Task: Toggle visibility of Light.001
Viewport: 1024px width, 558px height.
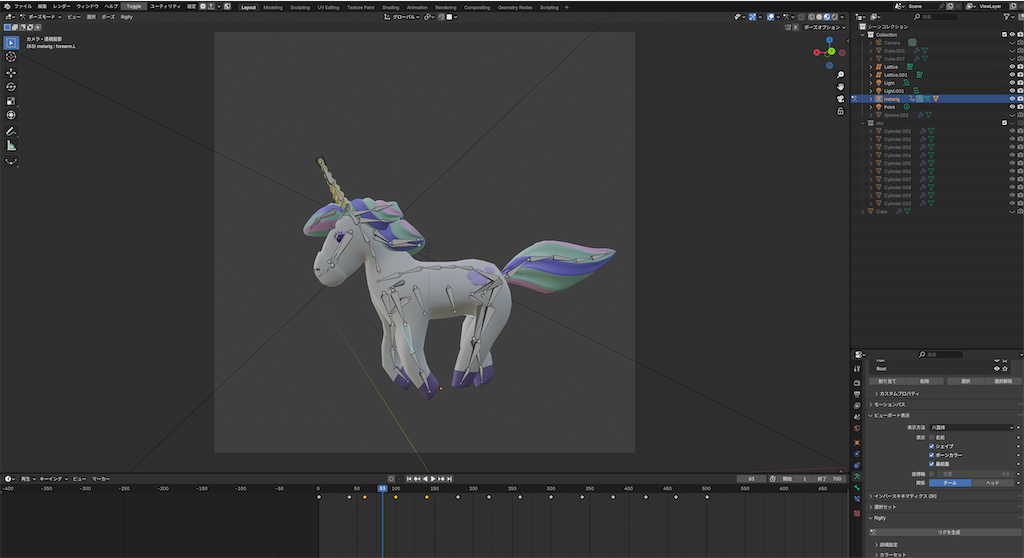Action: [x=1012, y=91]
